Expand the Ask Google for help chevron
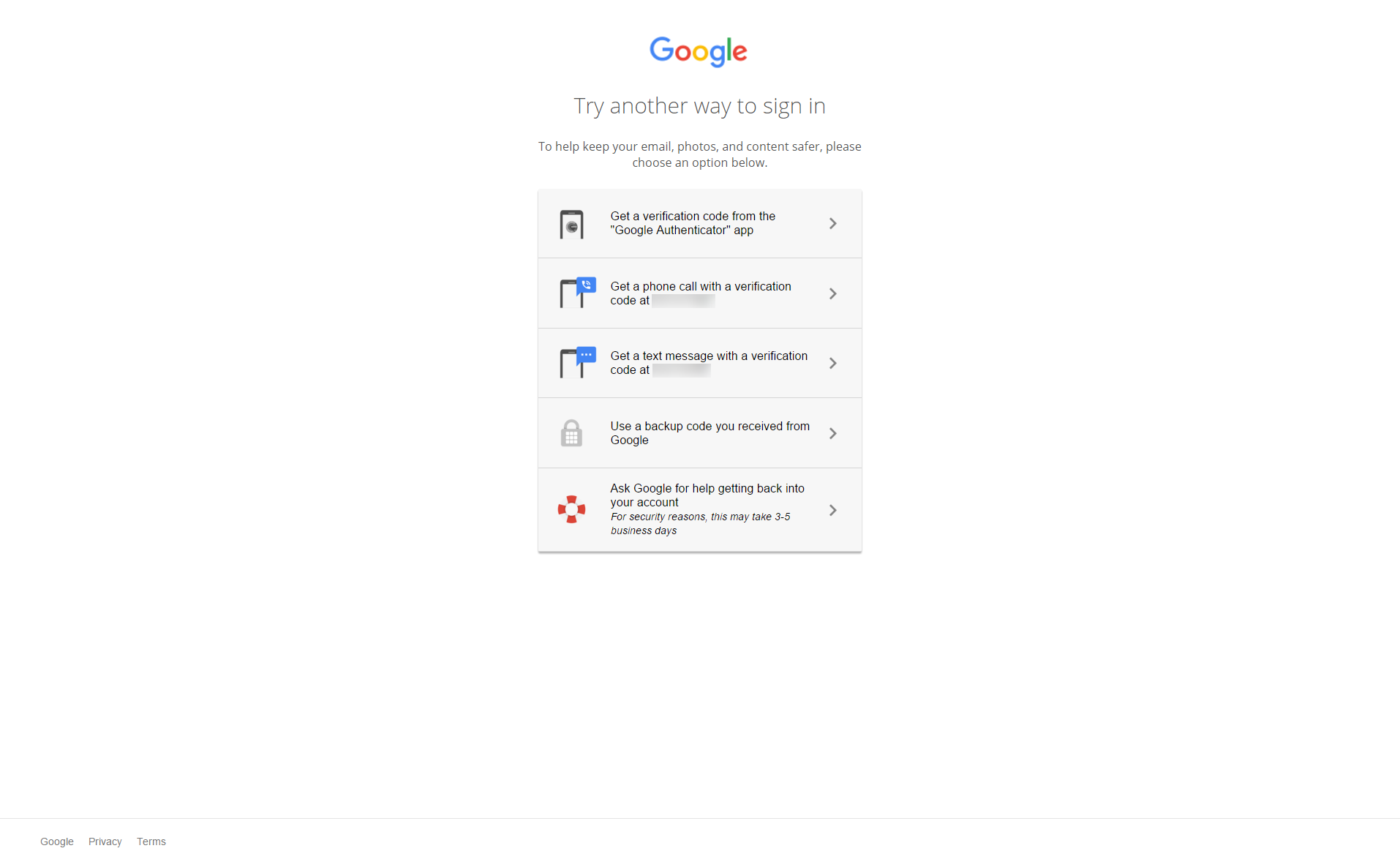Screen dimensions: 1400x851 (832, 510)
